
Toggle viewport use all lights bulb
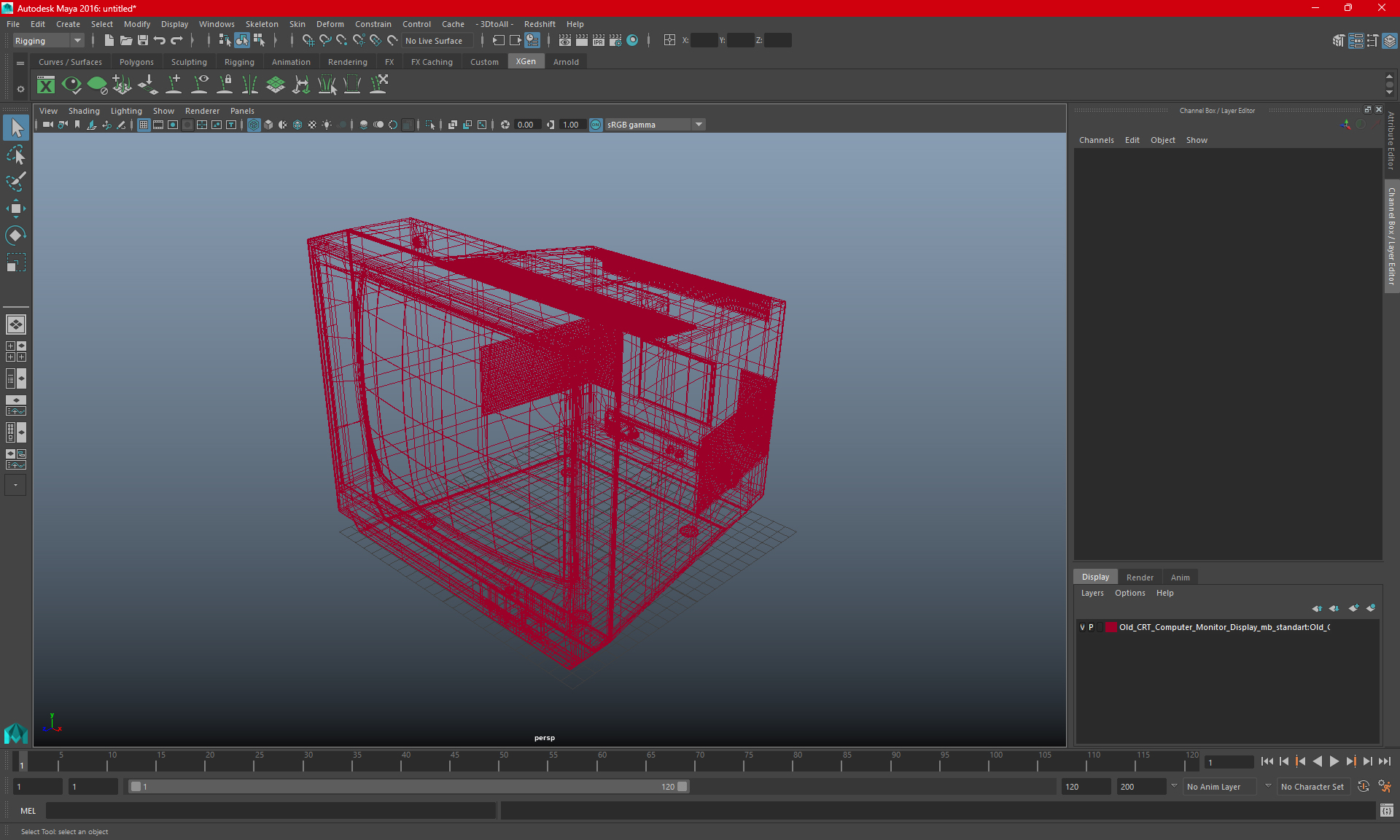click(327, 125)
